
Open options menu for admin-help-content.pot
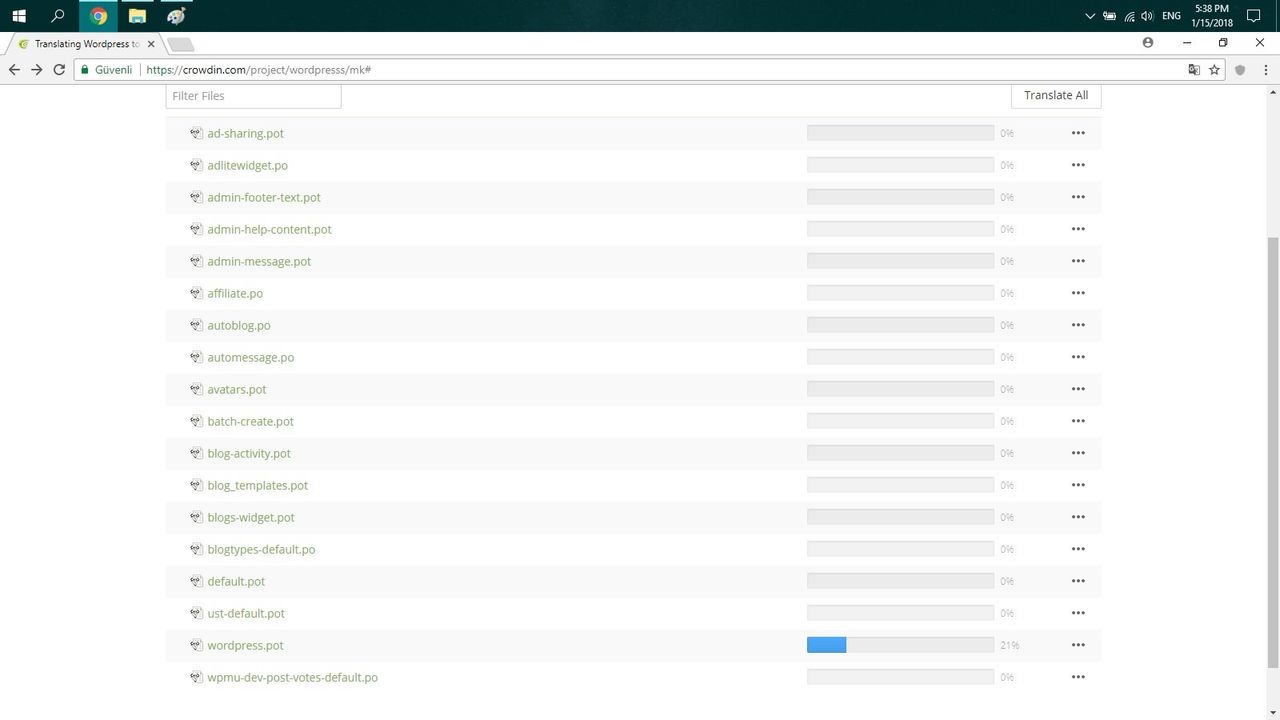[1078, 229]
